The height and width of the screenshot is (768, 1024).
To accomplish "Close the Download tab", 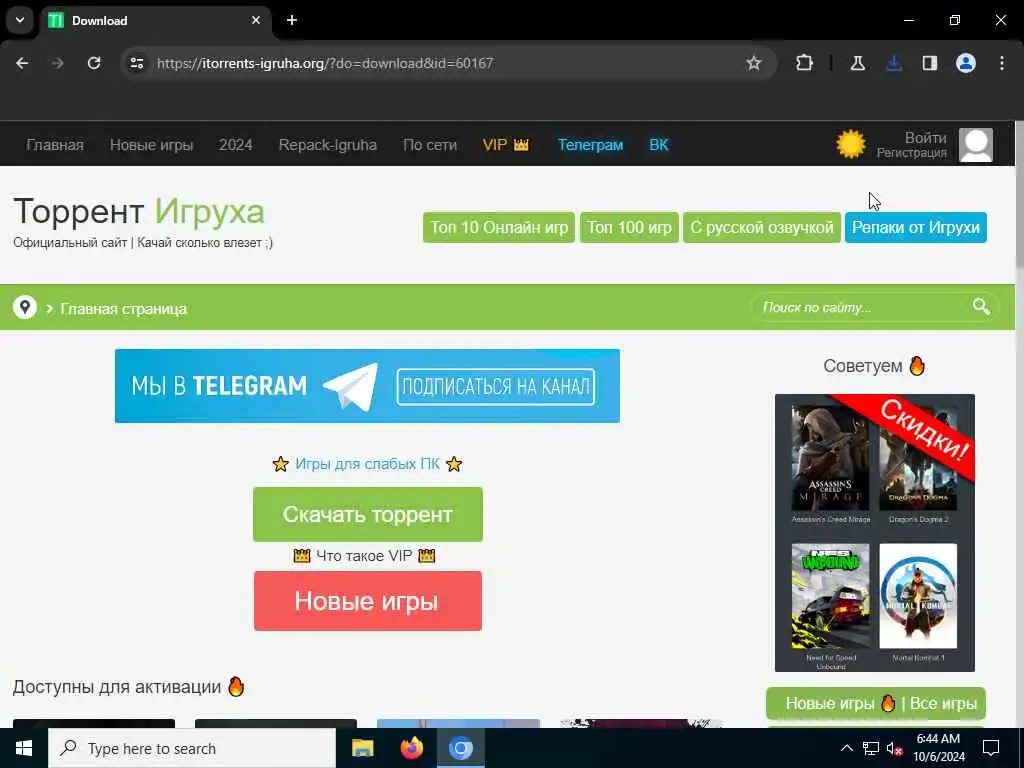I will coord(256,20).
